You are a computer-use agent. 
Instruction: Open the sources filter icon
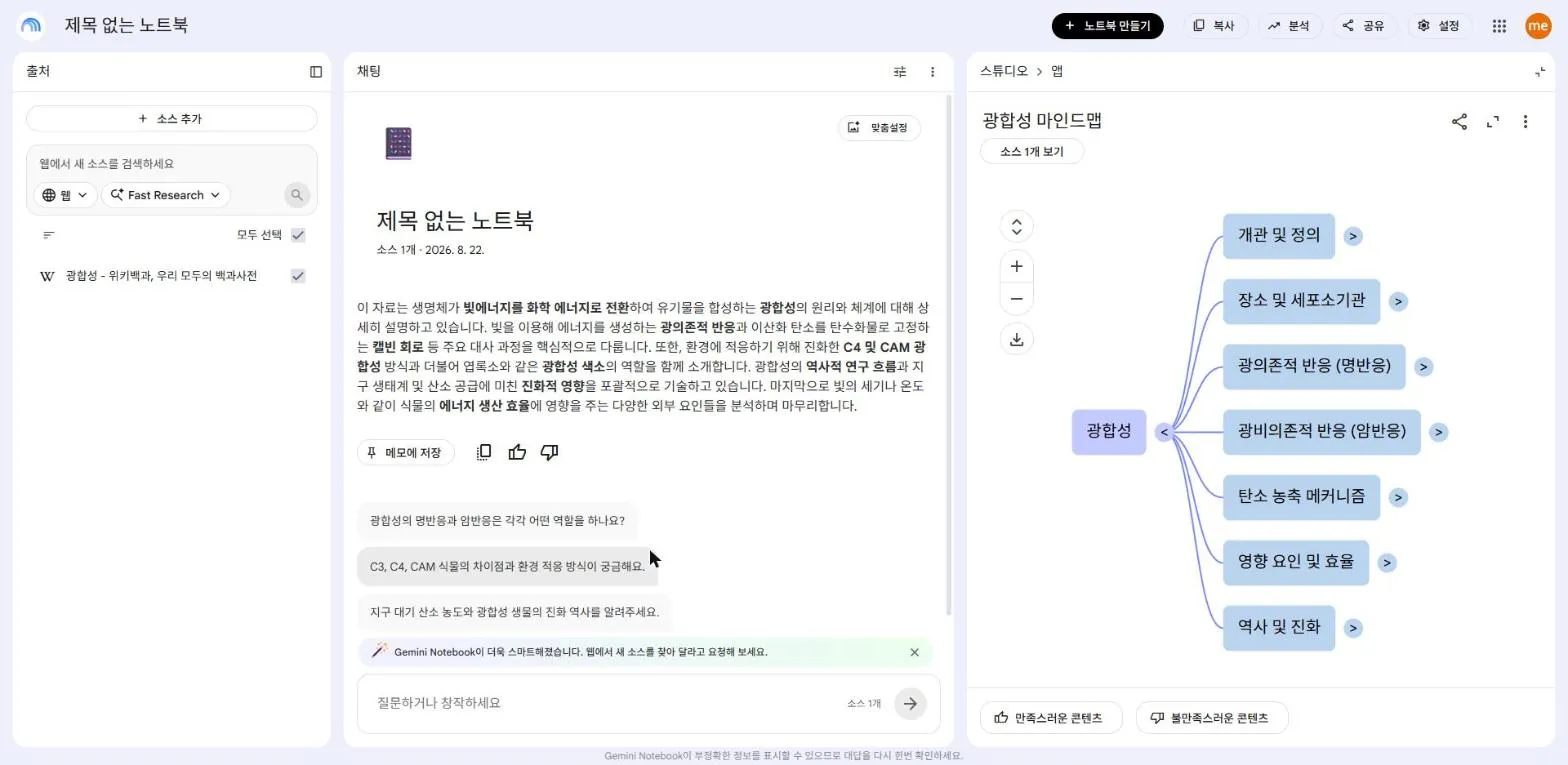tap(49, 235)
